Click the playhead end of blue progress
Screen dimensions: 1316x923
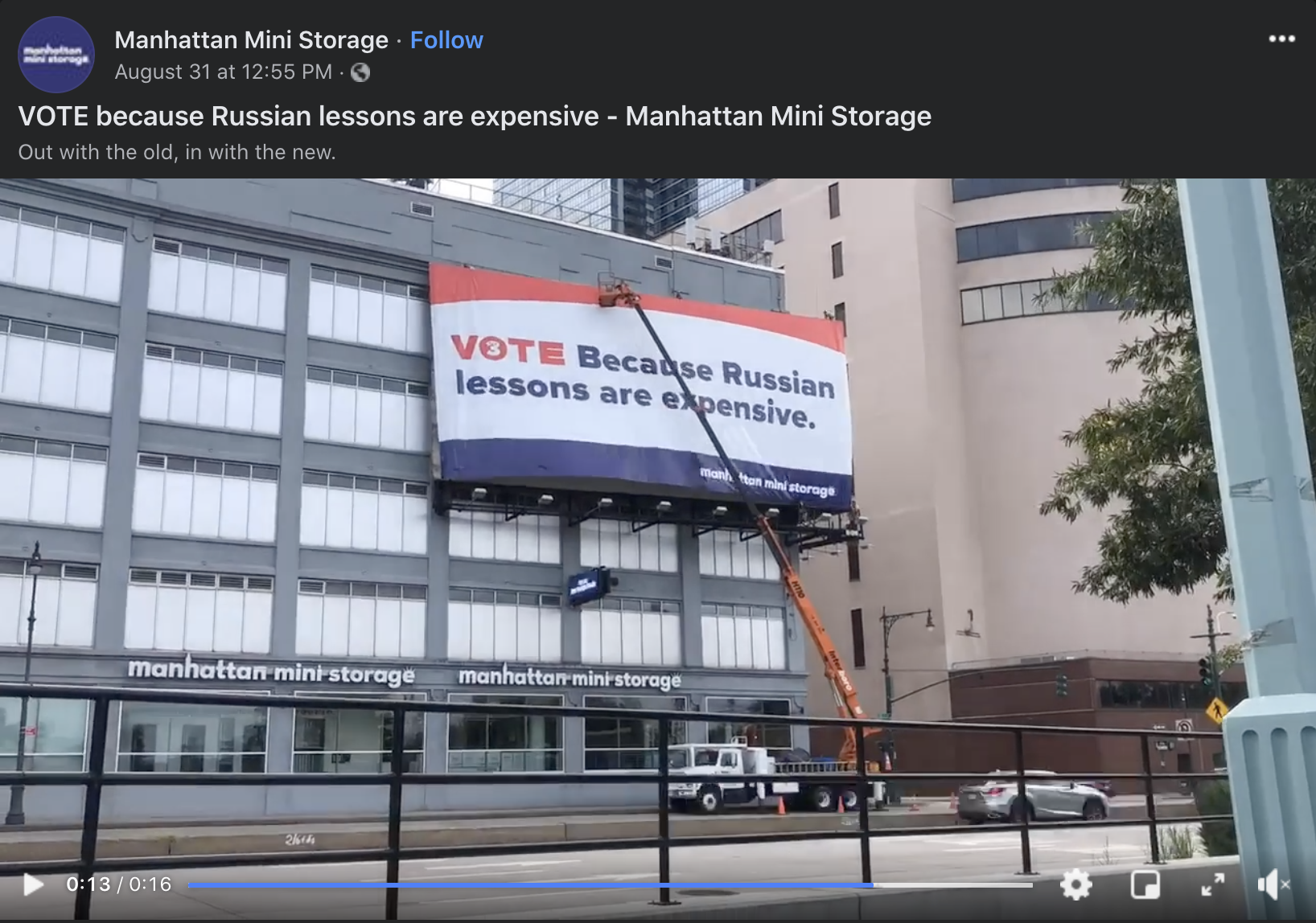click(873, 885)
